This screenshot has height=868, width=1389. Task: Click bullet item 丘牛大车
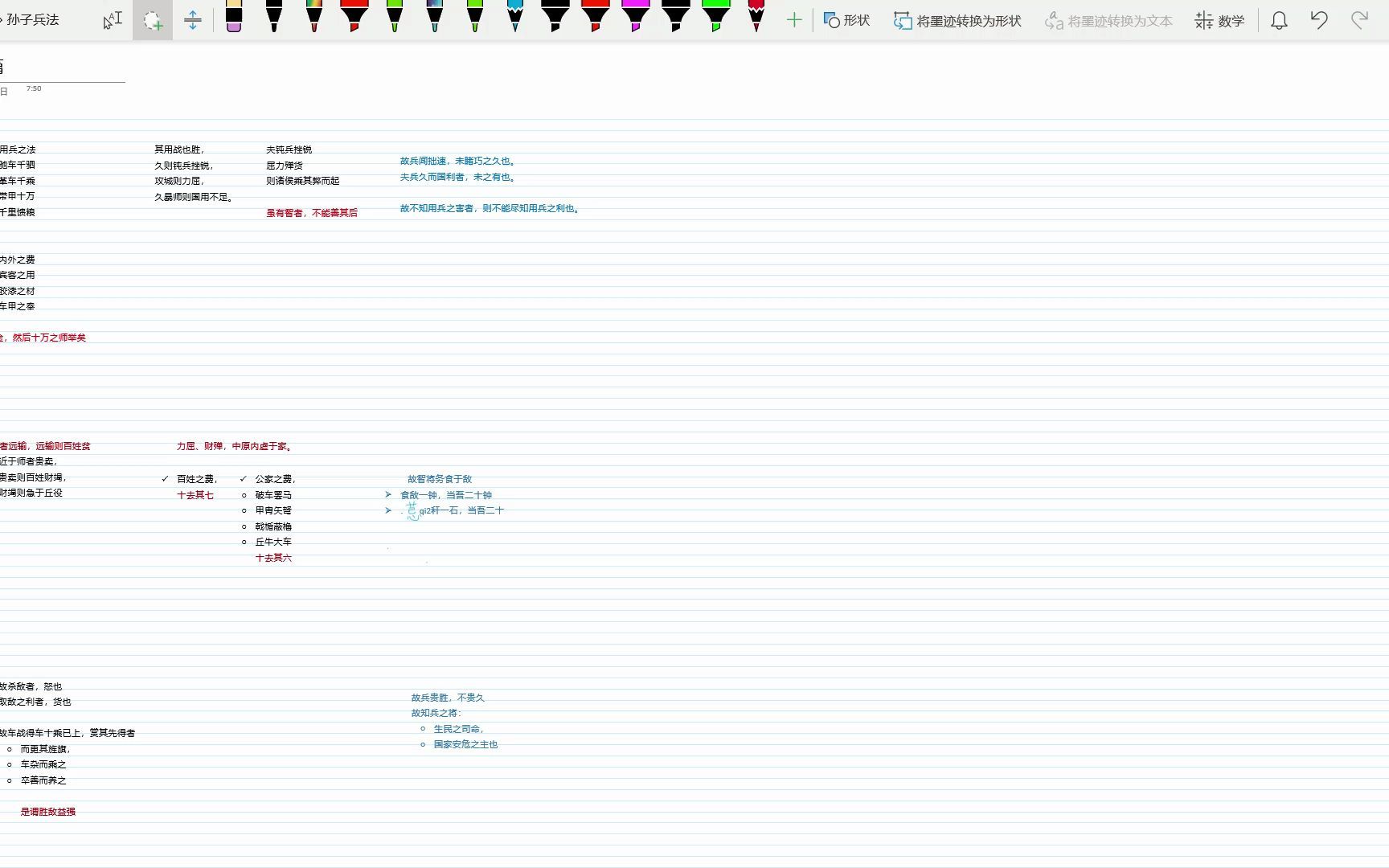273,542
